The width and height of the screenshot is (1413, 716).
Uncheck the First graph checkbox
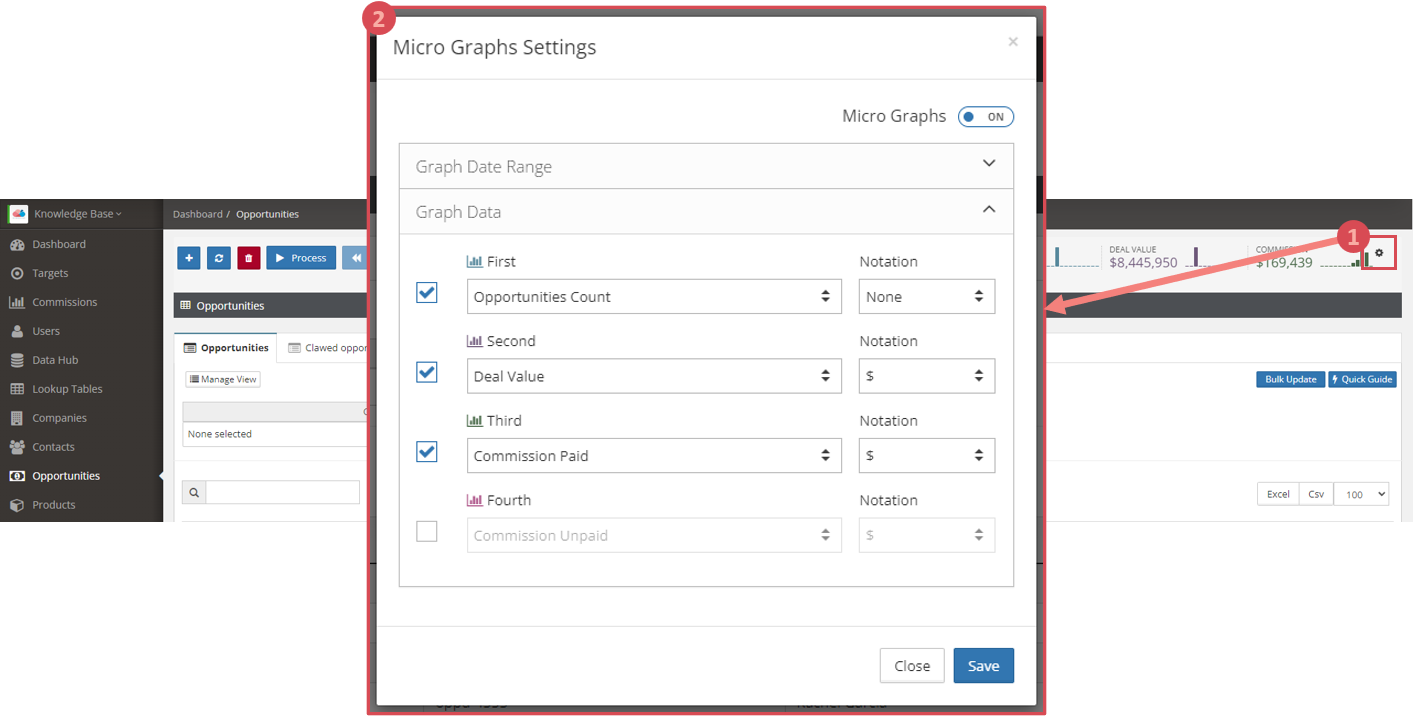(x=427, y=292)
